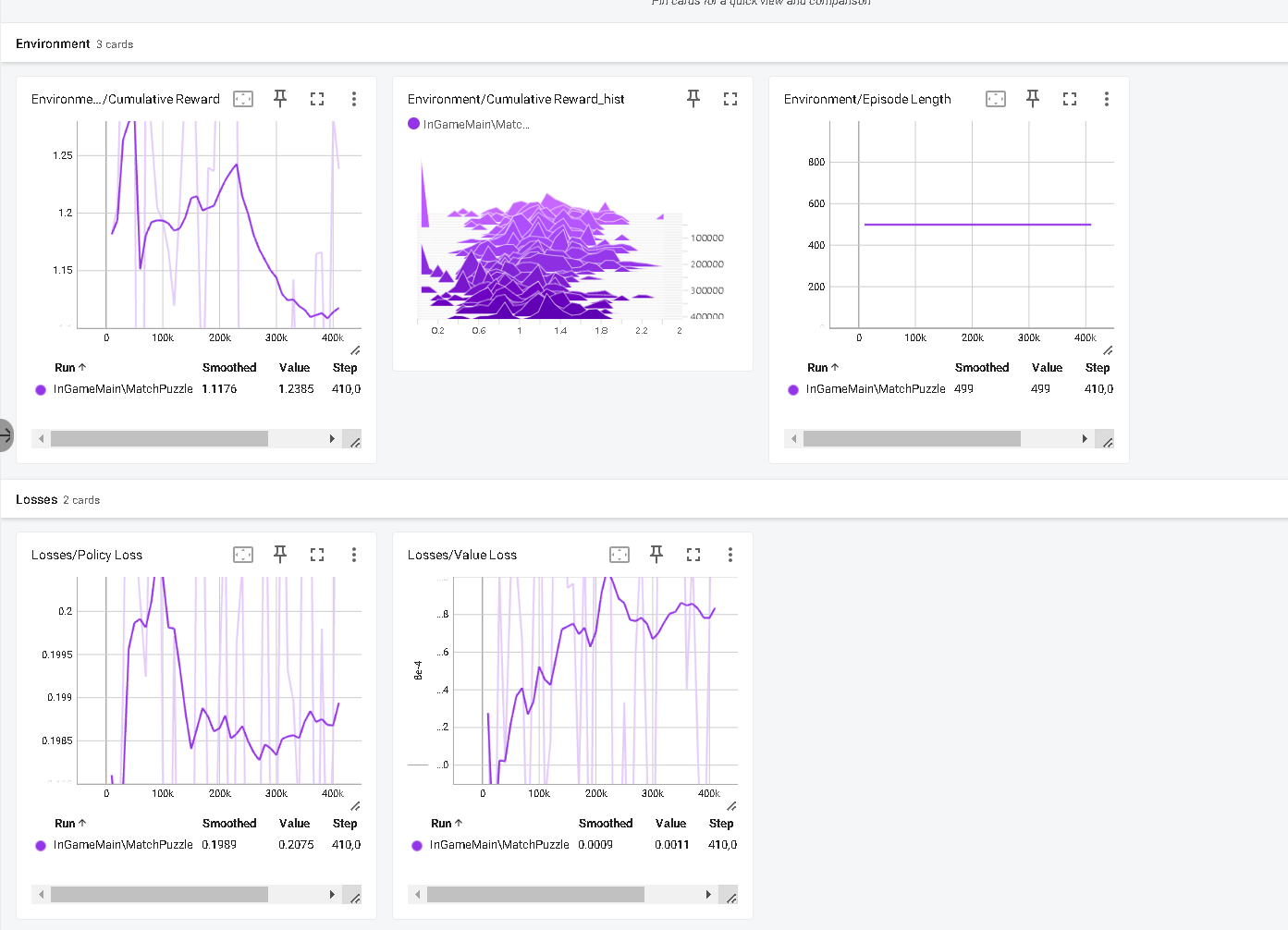The height and width of the screenshot is (930, 1288).
Task: Click InGameMain\MatchPuzzle run in Cumulative Reward table
Action: coord(123,389)
